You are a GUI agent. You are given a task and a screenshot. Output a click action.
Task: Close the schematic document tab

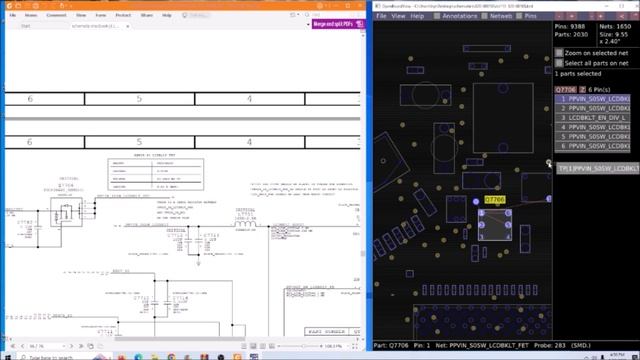click(128, 26)
